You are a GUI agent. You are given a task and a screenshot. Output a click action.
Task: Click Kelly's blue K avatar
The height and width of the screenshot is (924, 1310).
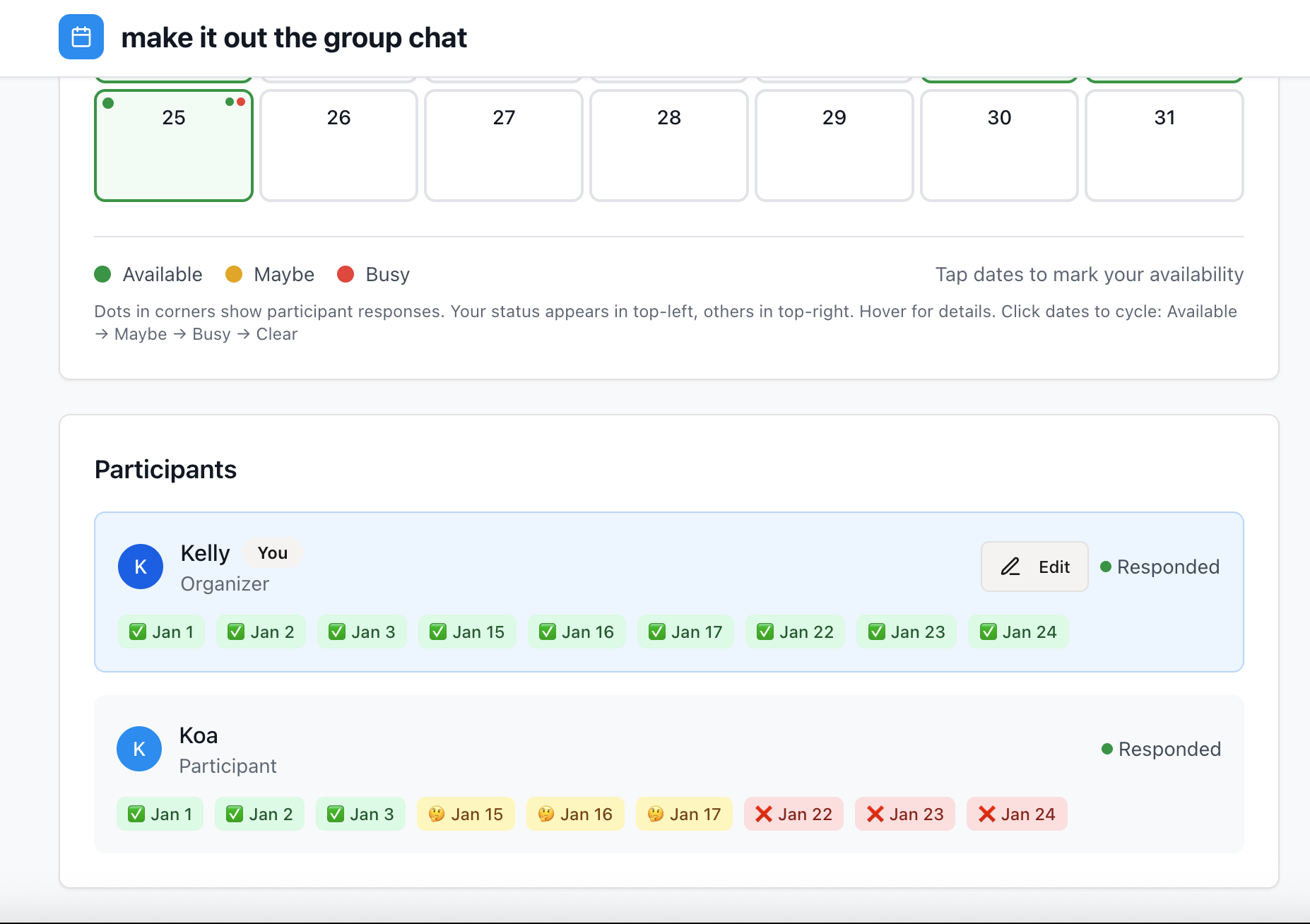pyautogui.click(x=141, y=567)
